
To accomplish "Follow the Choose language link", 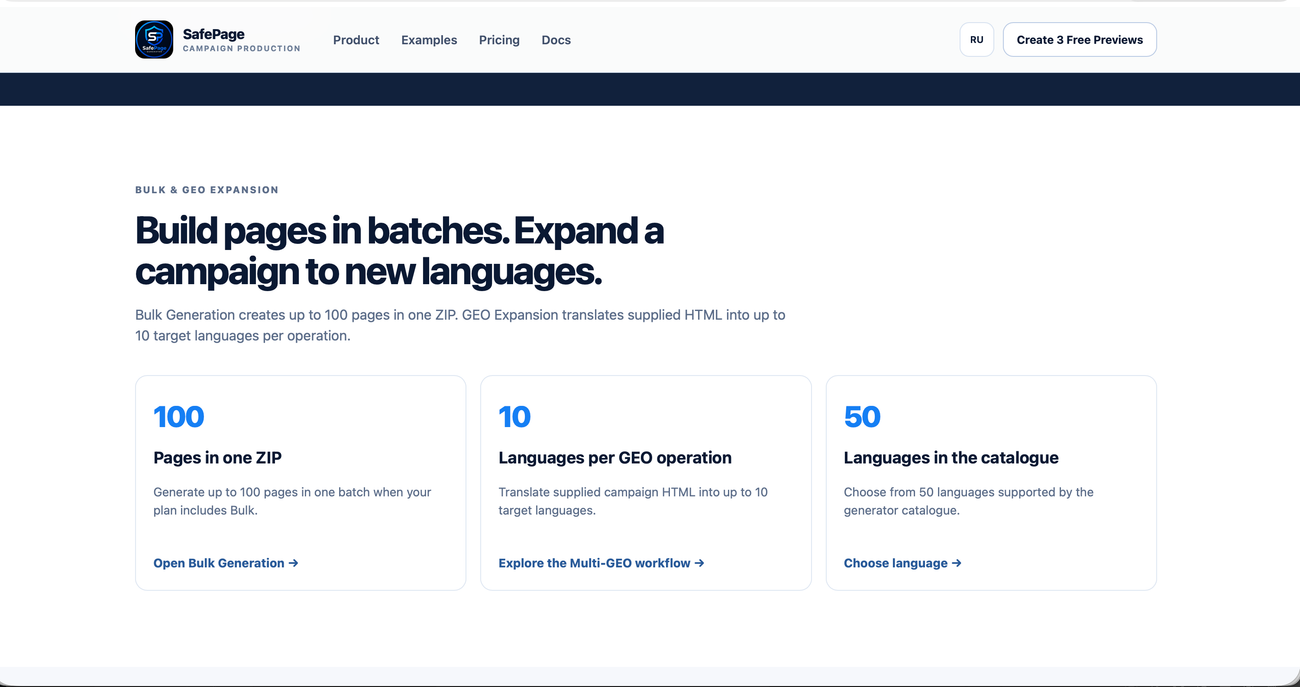I will [x=903, y=563].
